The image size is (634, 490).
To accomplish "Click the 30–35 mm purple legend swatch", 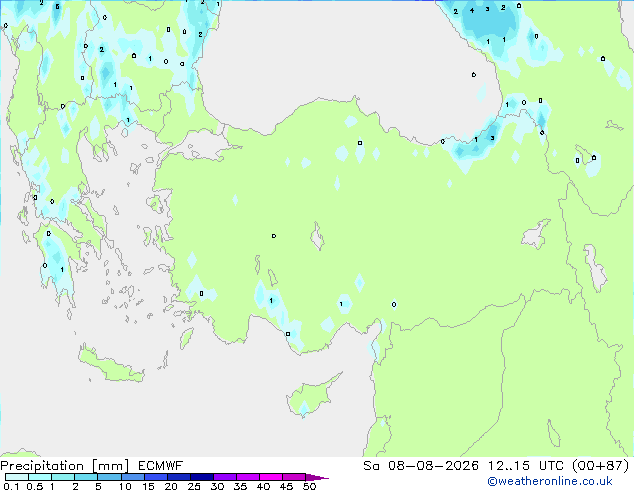I will coord(225,477).
